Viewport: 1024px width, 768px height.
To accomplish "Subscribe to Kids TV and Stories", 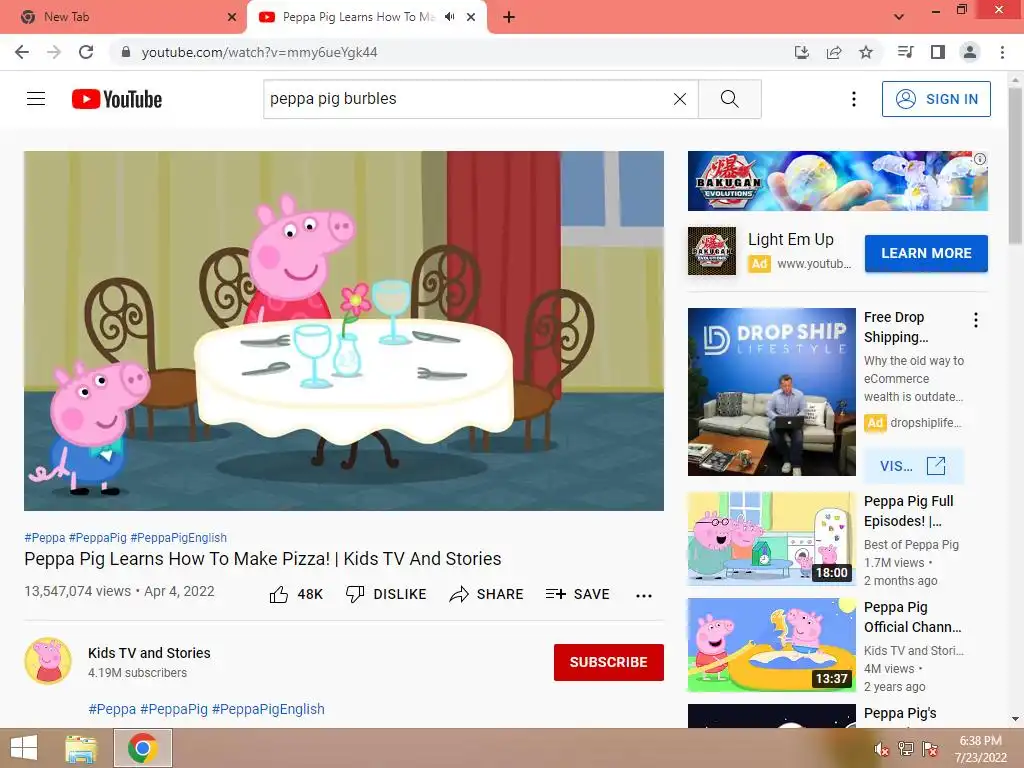I will 609,662.
